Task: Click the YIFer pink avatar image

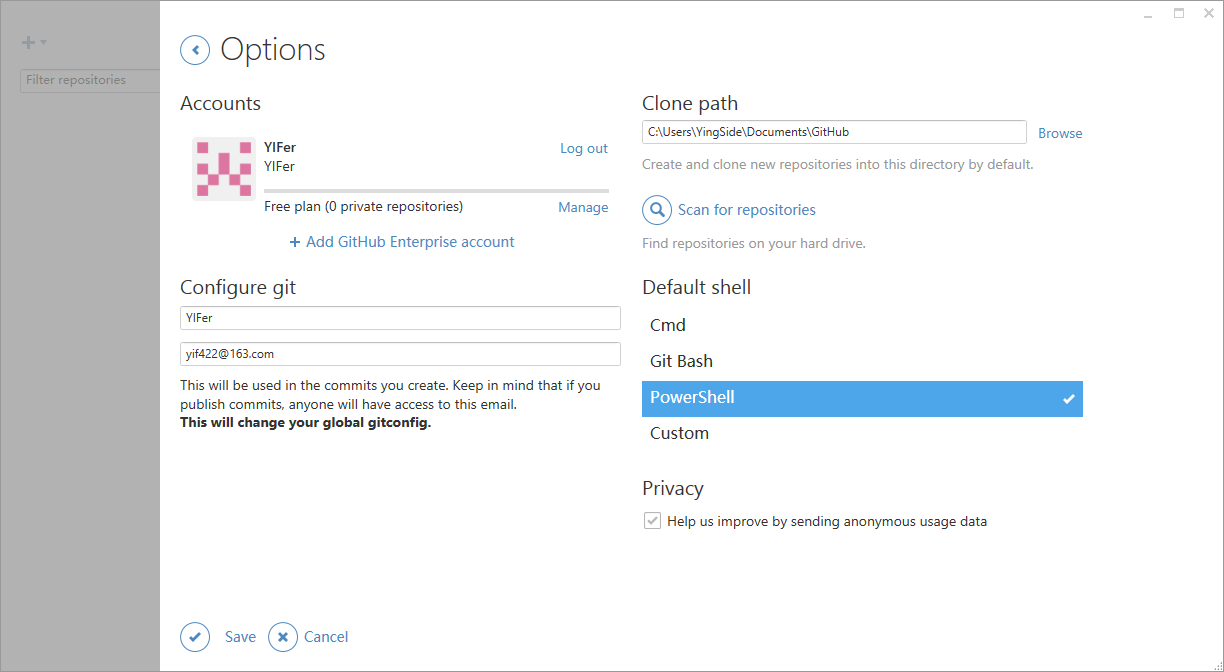Action: [x=224, y=169]
